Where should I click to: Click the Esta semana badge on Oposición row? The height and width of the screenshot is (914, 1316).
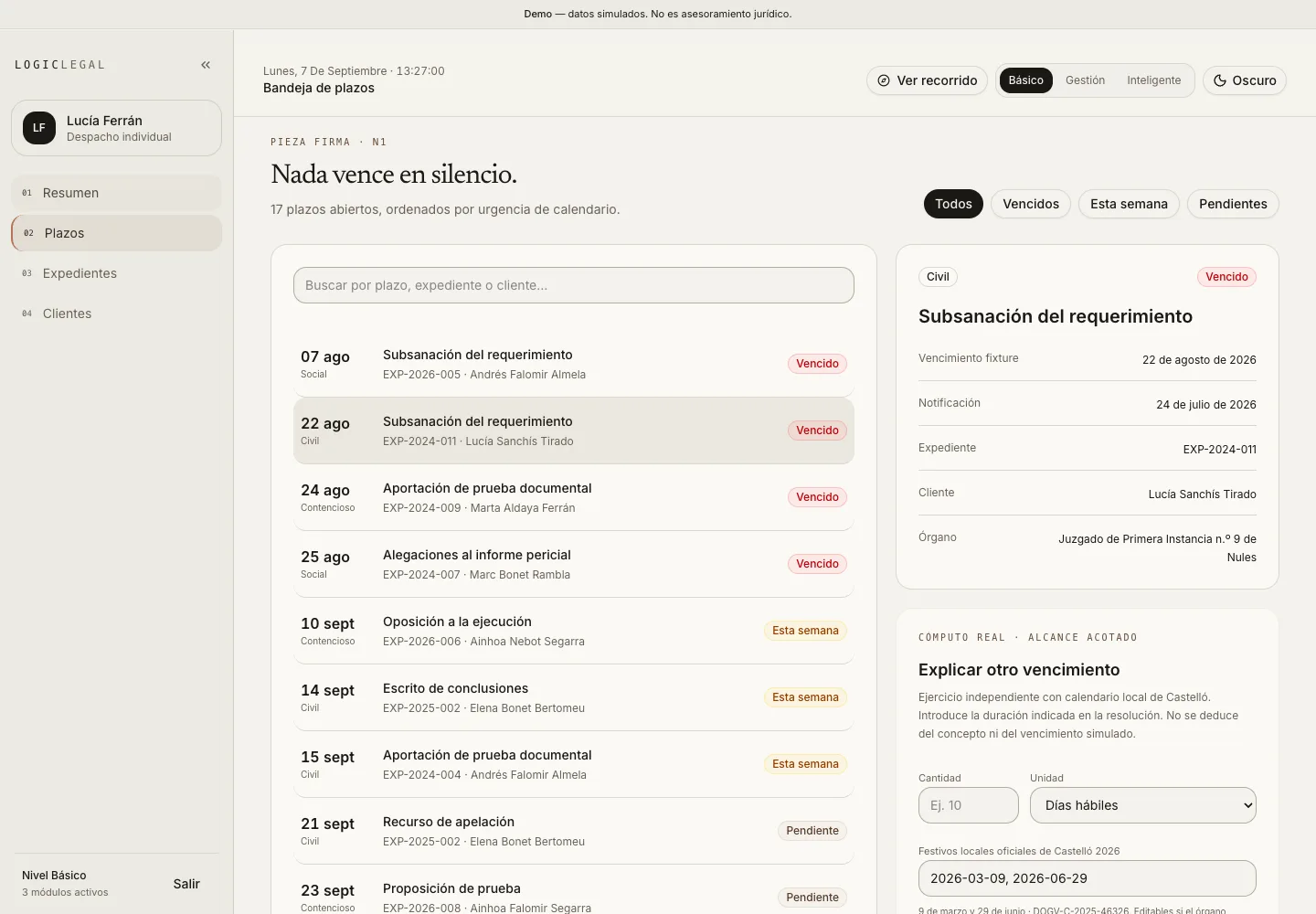point(805,631)
